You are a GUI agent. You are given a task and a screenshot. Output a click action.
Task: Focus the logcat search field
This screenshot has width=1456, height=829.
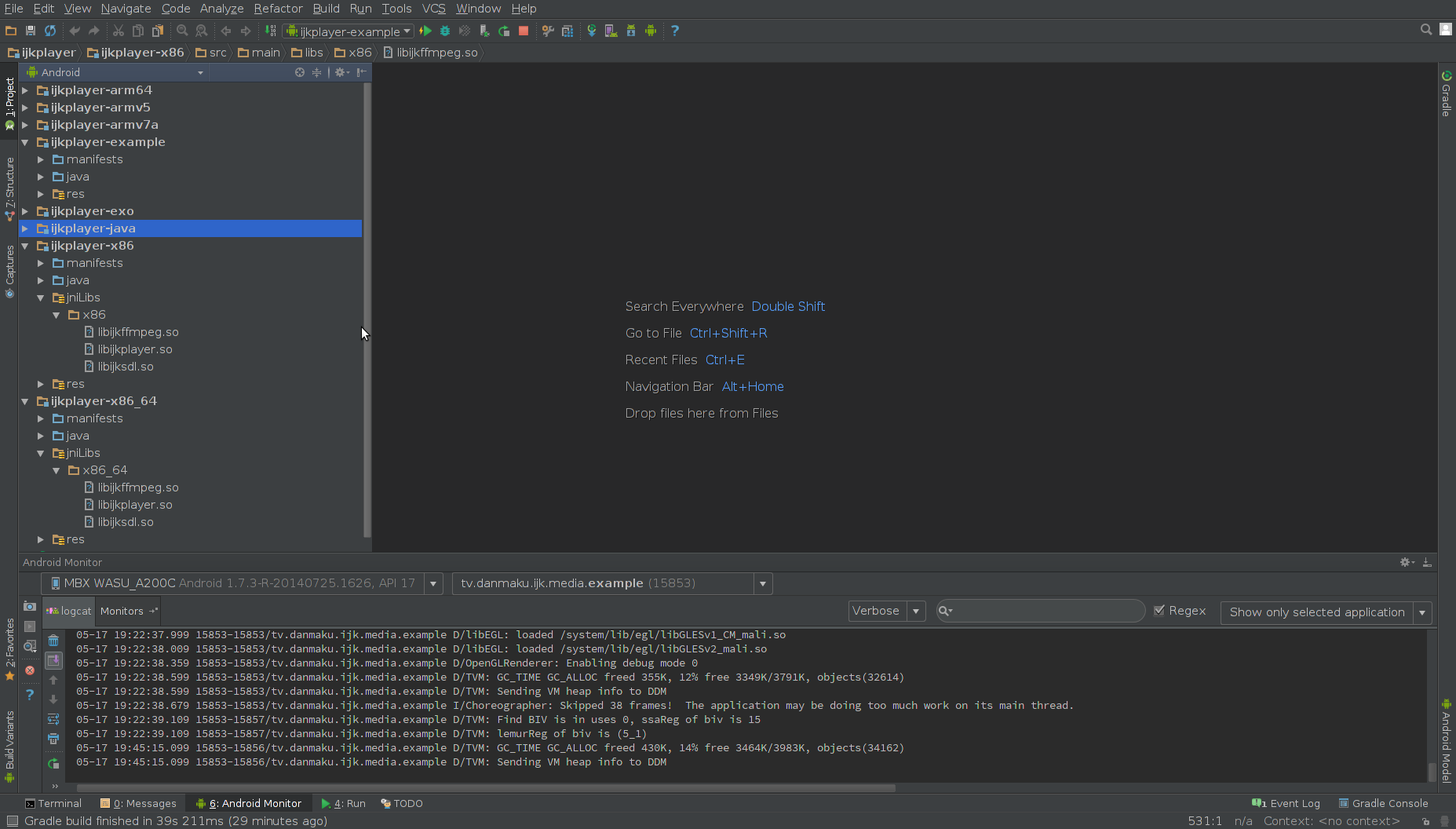1041,611
